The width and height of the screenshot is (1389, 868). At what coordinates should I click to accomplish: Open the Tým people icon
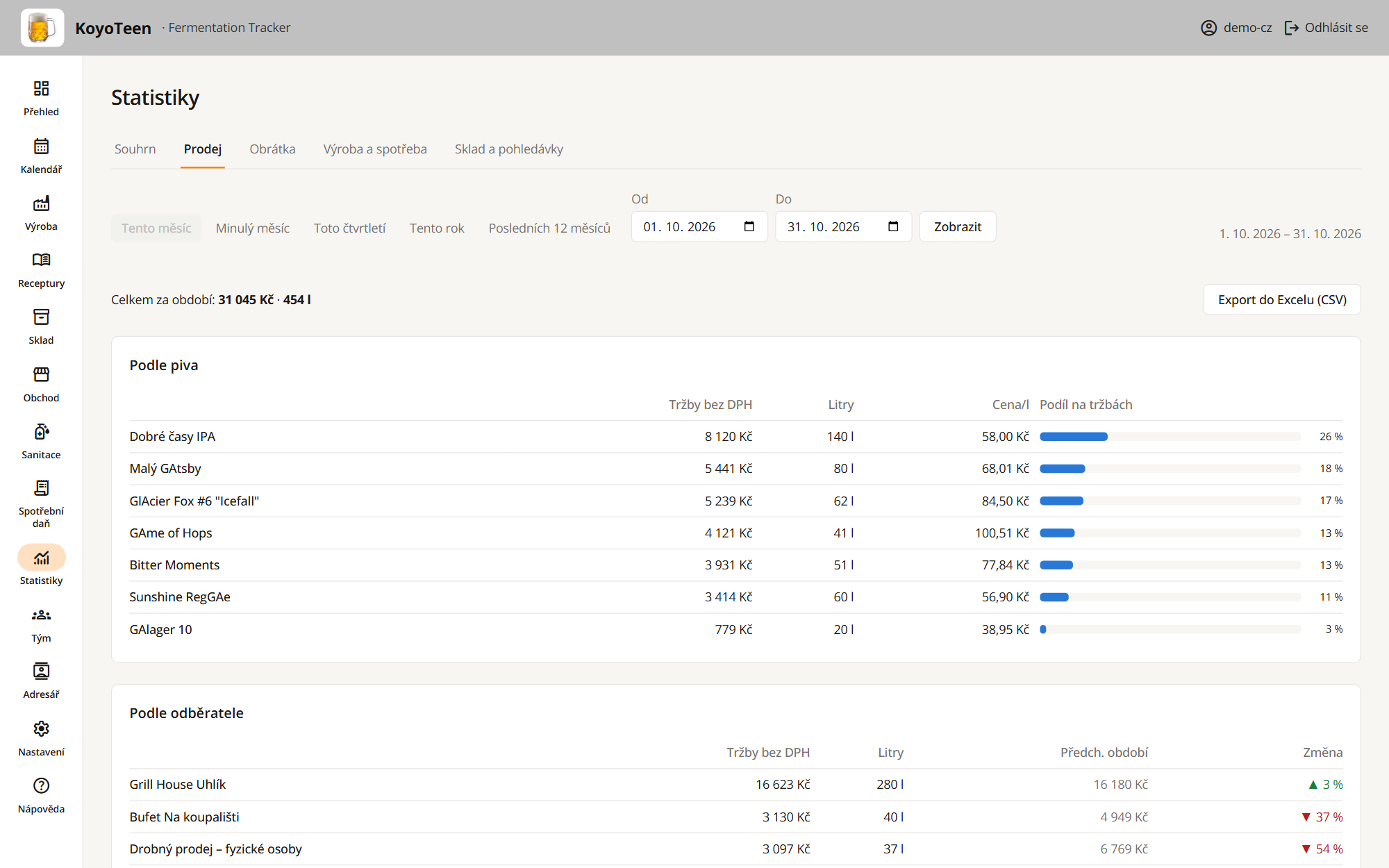(41, 615)
